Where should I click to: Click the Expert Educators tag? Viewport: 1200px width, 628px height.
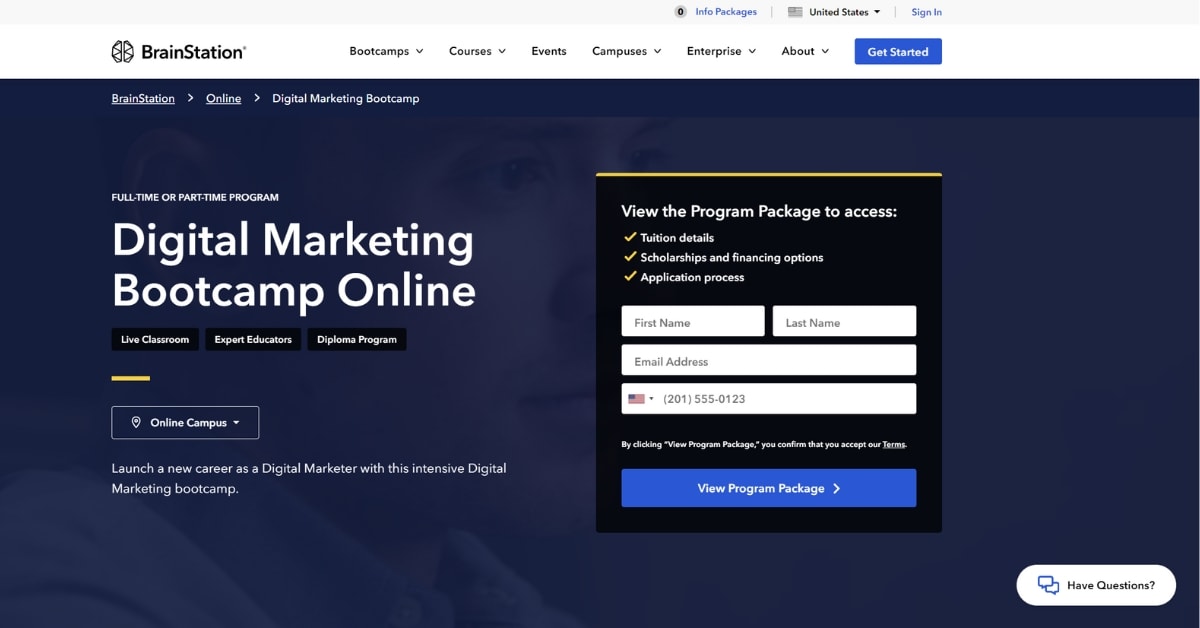[x=253, y=339]
